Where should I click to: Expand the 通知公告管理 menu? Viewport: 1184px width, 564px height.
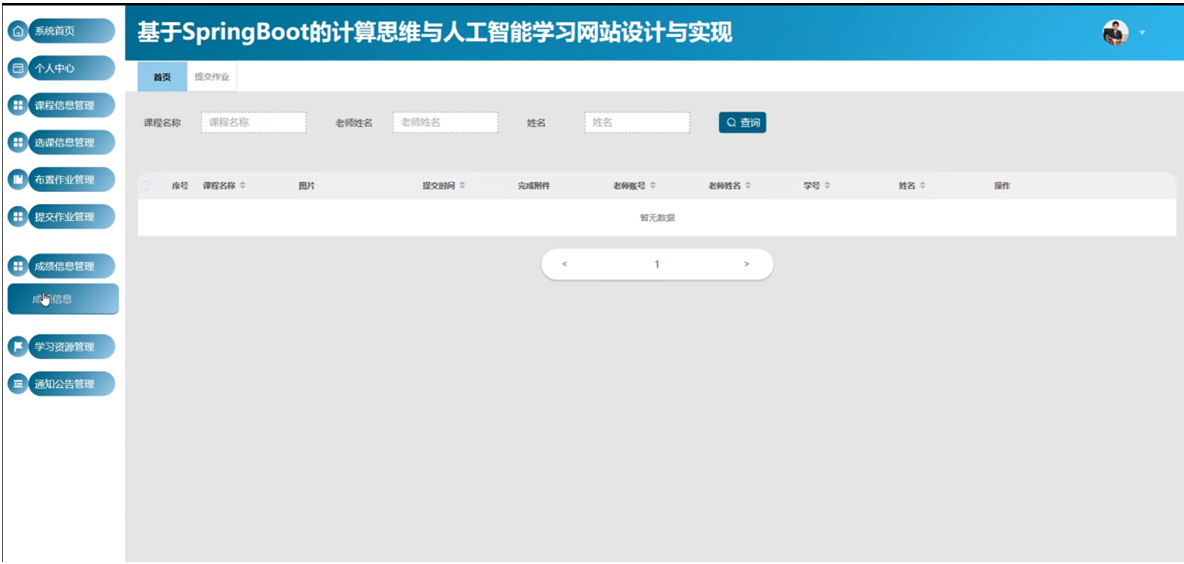click(x=72, y=384)
